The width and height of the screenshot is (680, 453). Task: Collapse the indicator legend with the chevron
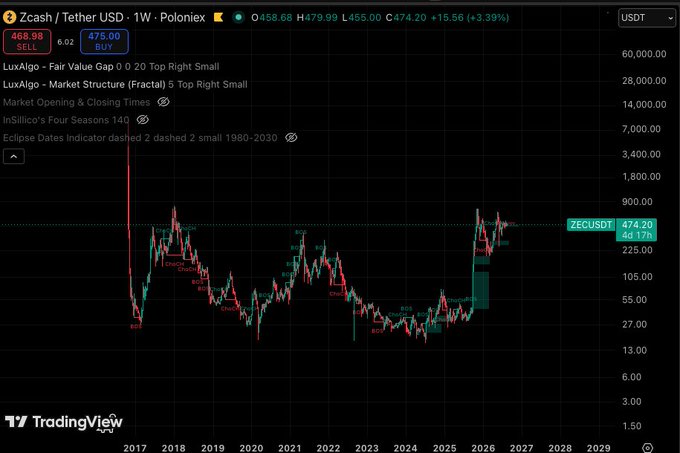(x=14, y=156)
